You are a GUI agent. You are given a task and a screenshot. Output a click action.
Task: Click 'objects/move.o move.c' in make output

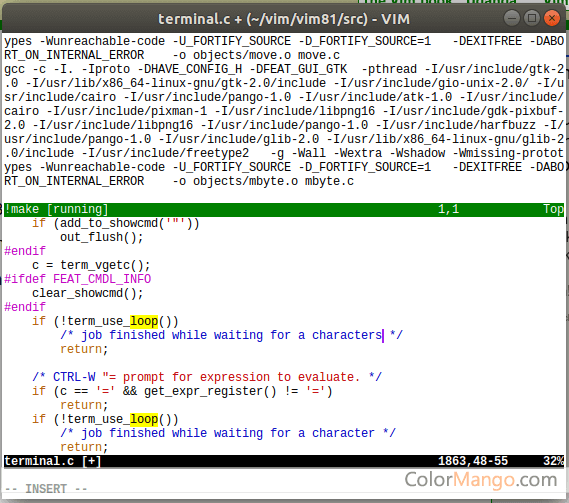tap(266, 55)
